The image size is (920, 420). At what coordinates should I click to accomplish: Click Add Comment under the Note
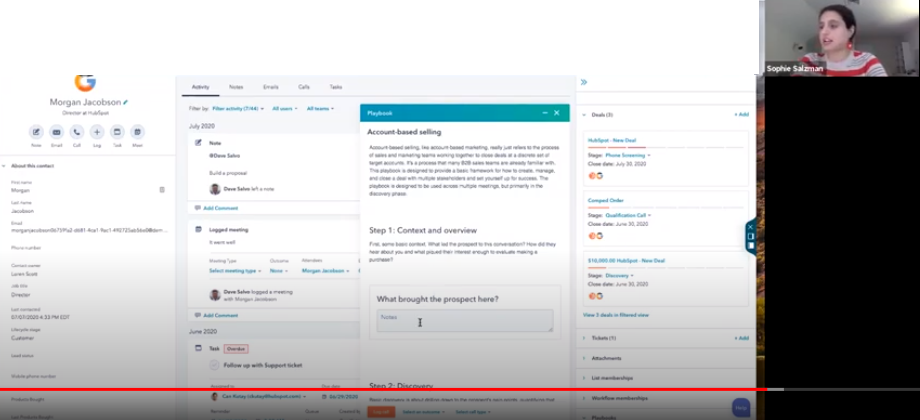coord(221,208)
